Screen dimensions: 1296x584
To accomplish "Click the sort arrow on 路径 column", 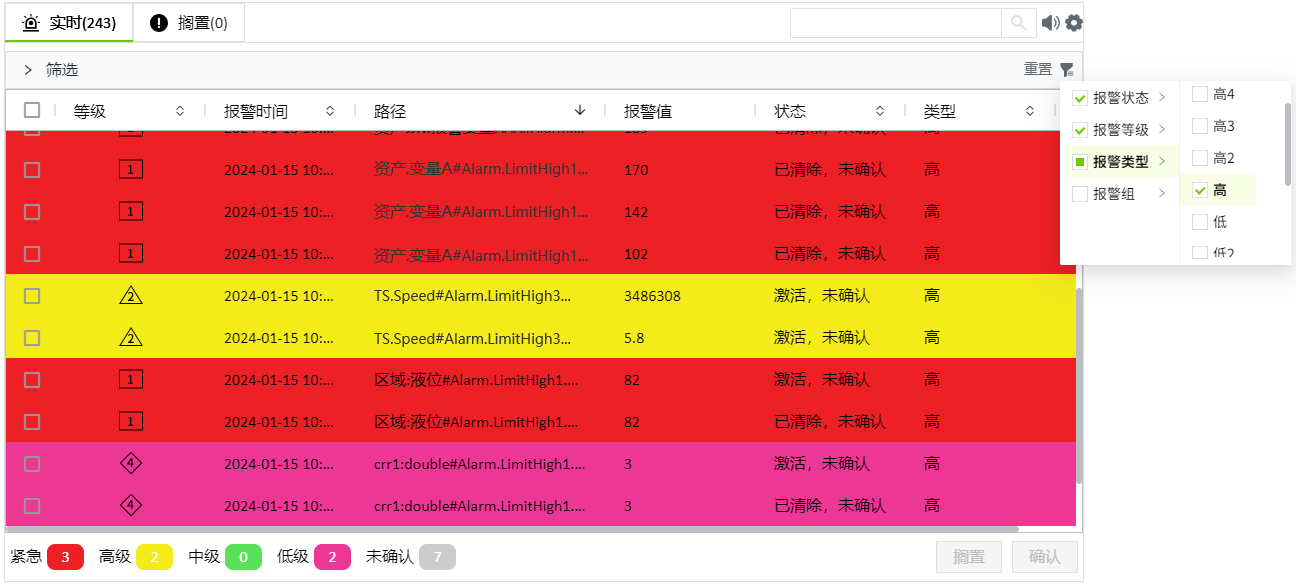I will coord(580,111).
